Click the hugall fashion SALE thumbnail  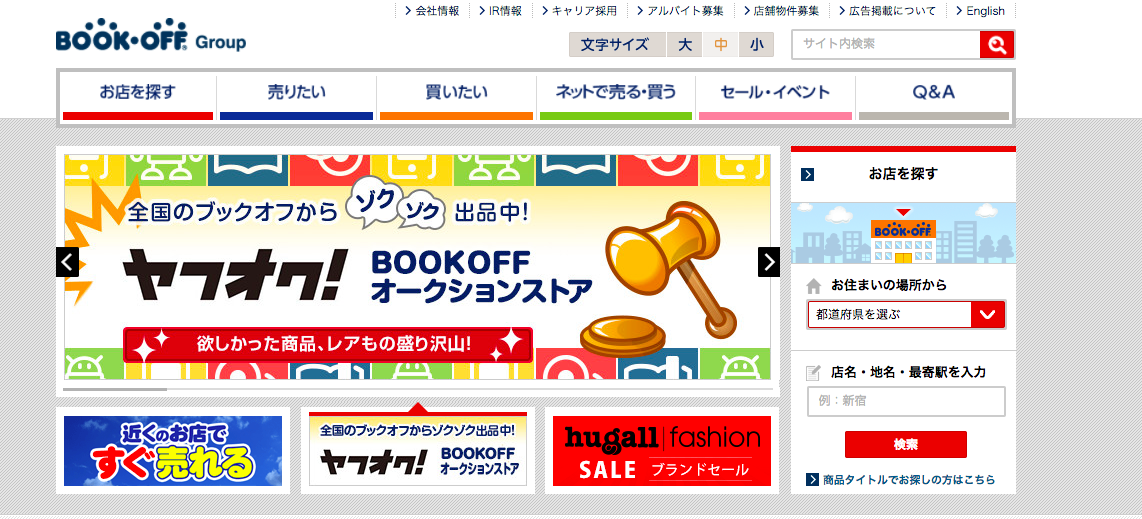tap(661, 451)
